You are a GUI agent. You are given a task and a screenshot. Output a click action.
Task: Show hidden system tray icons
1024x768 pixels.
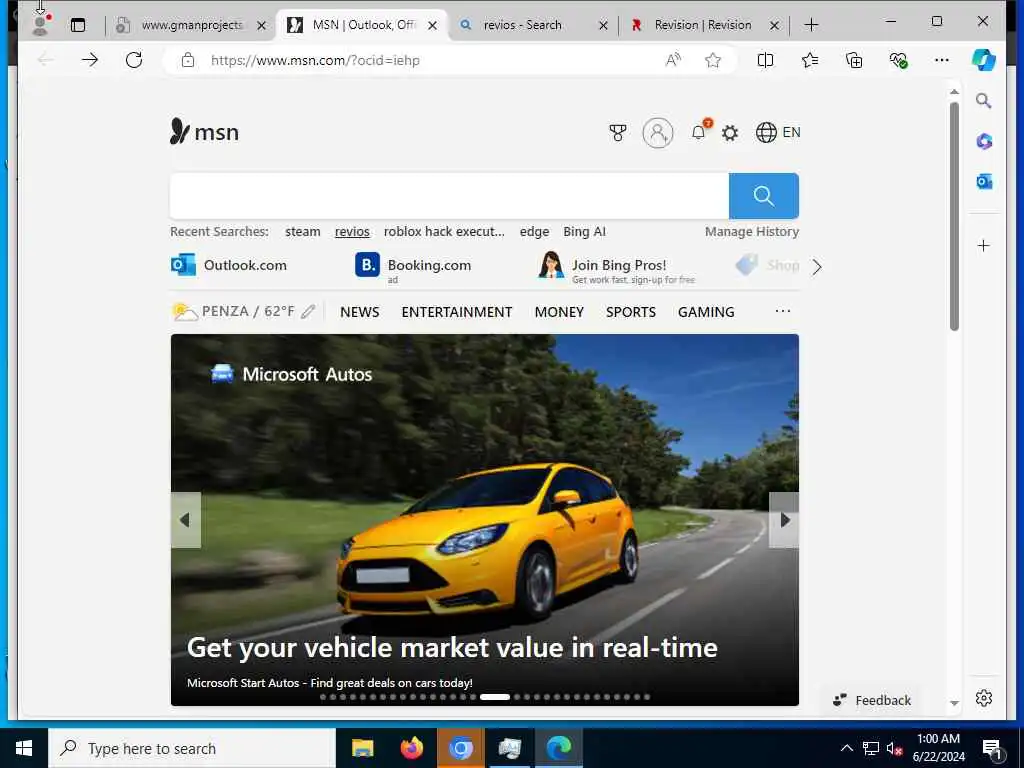click(x=846, y=748)
